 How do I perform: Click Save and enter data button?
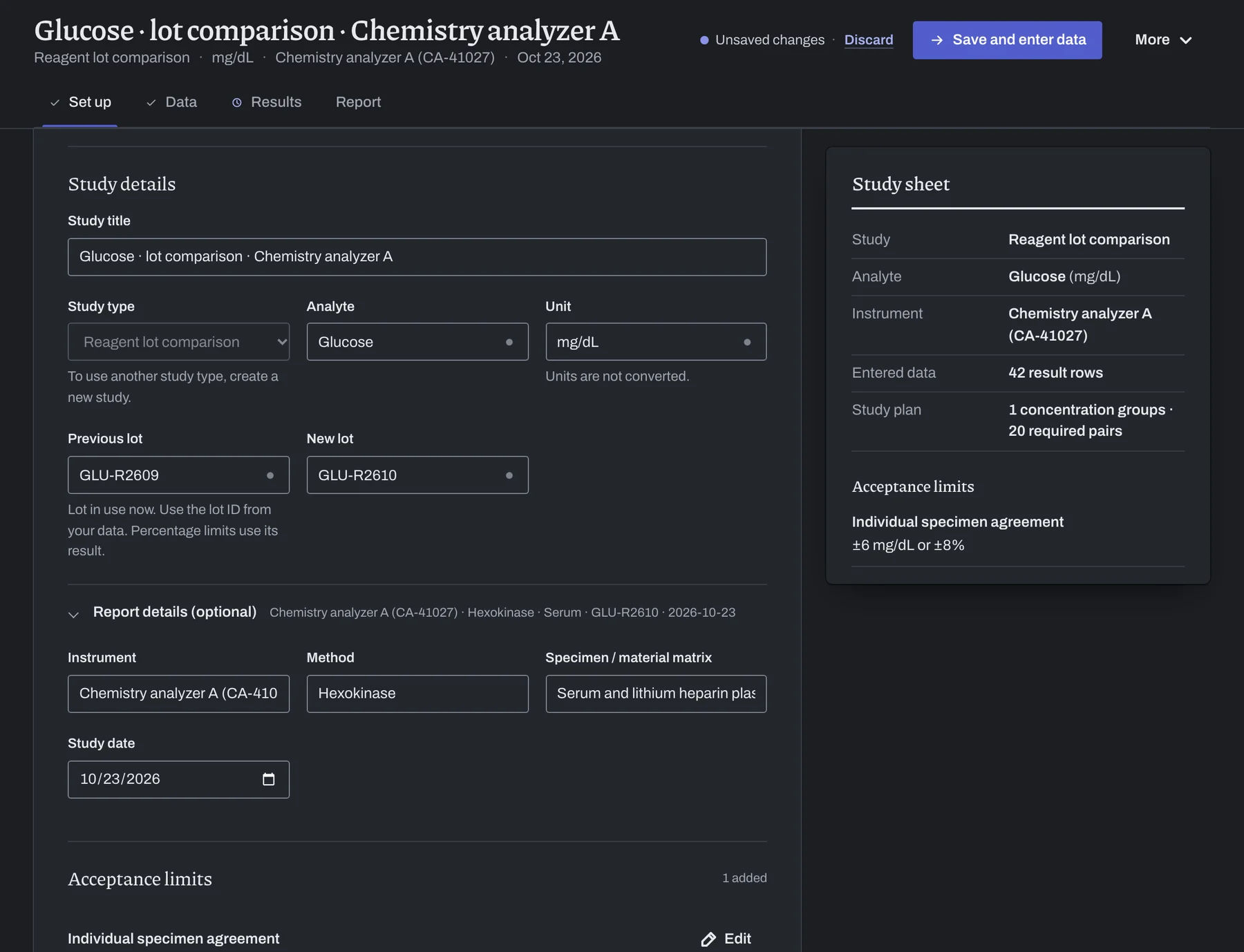click(x=1007, y=40)
